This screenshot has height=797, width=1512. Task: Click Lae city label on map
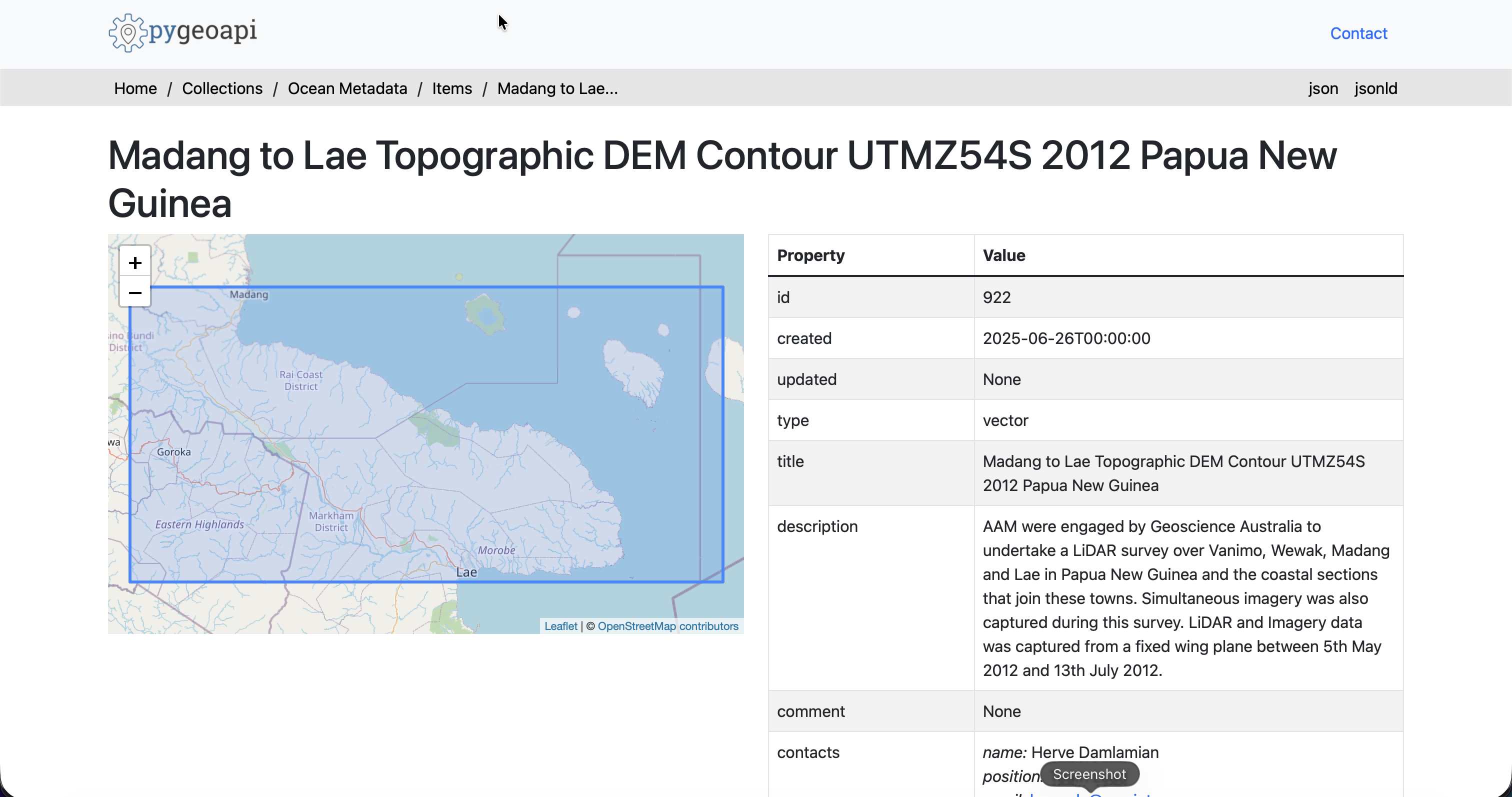tap(466, 572)
